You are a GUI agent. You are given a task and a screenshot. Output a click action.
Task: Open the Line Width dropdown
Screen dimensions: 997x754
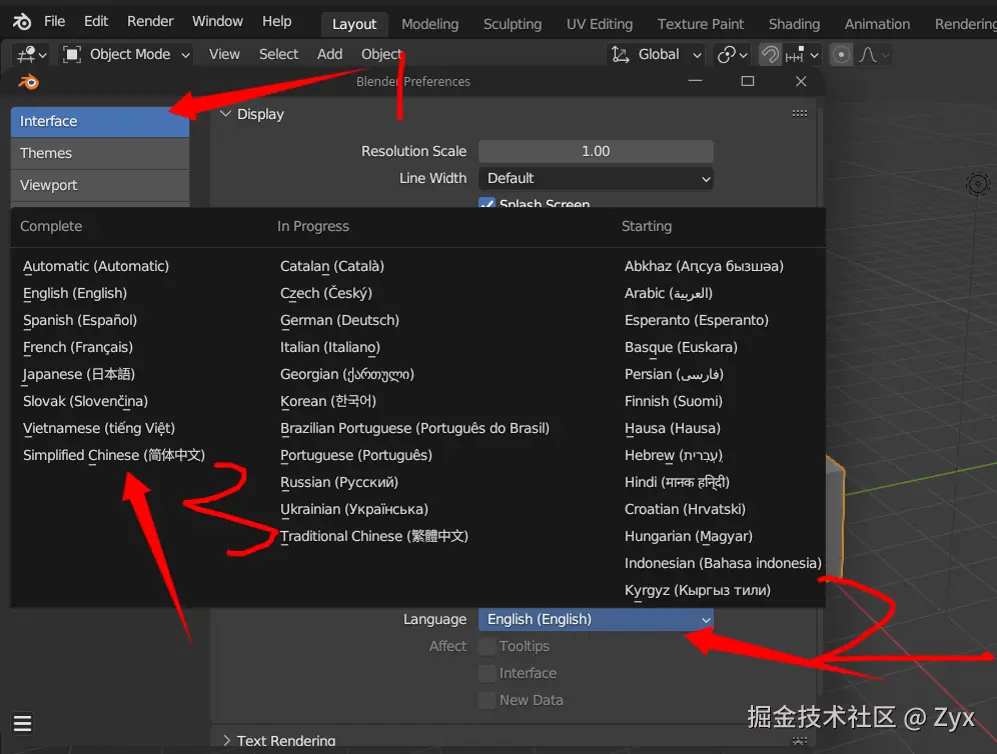pyautogui.click(x=596, y=179)
